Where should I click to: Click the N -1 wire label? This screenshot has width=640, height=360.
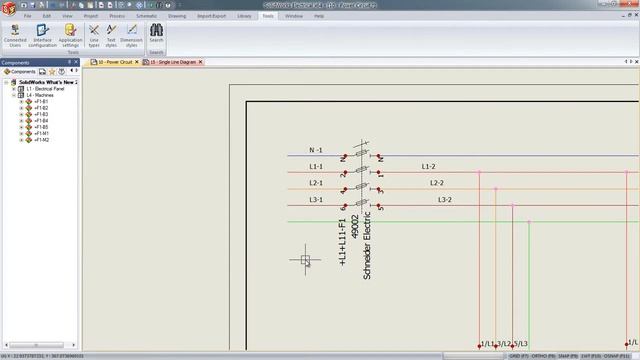pos(316,150)
